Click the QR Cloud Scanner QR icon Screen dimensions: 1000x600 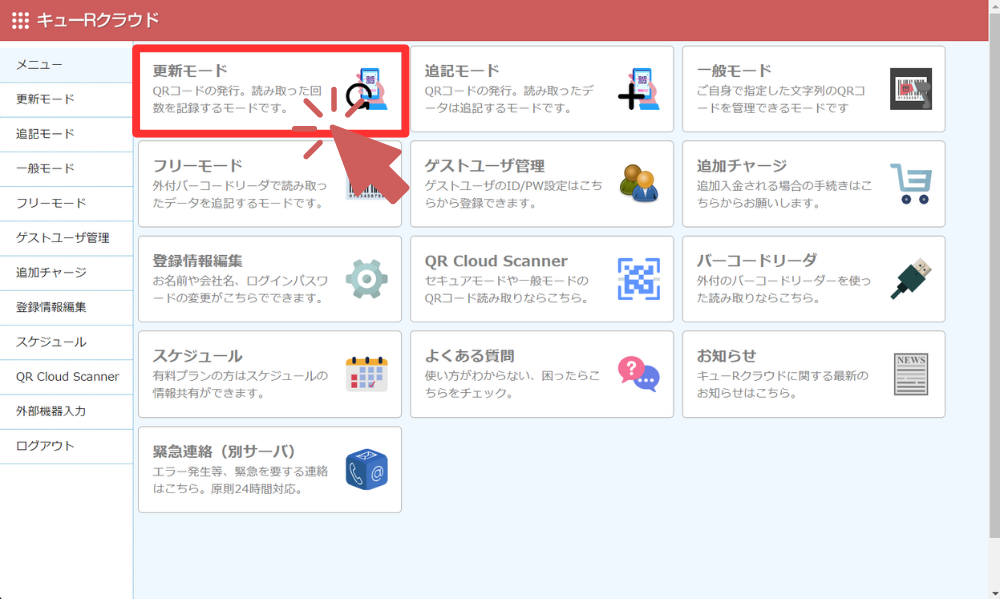[x=639, y=279]
